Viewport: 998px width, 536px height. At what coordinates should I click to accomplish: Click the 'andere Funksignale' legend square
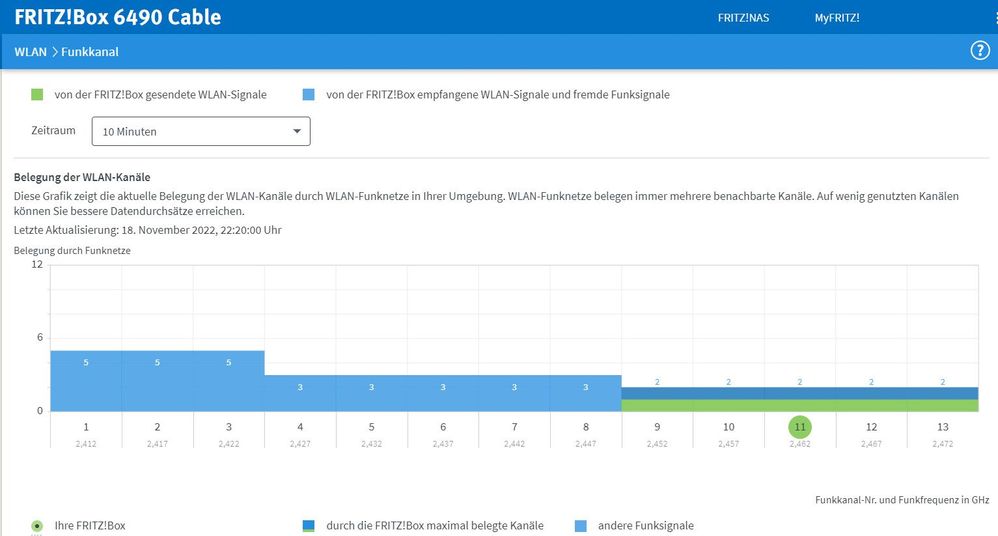pyautogui.click(x=581, y=525)
